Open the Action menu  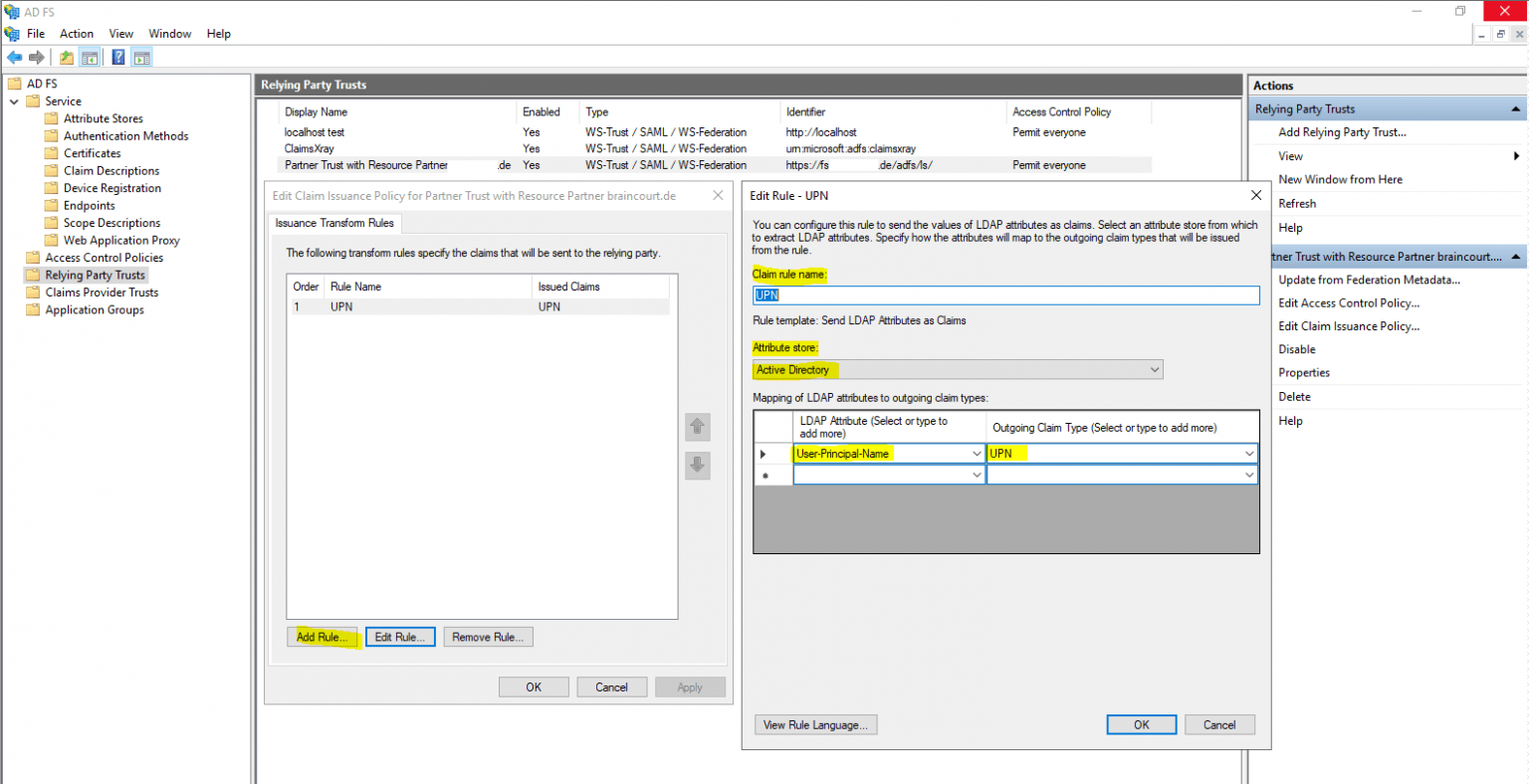click(x=77, y=34)
